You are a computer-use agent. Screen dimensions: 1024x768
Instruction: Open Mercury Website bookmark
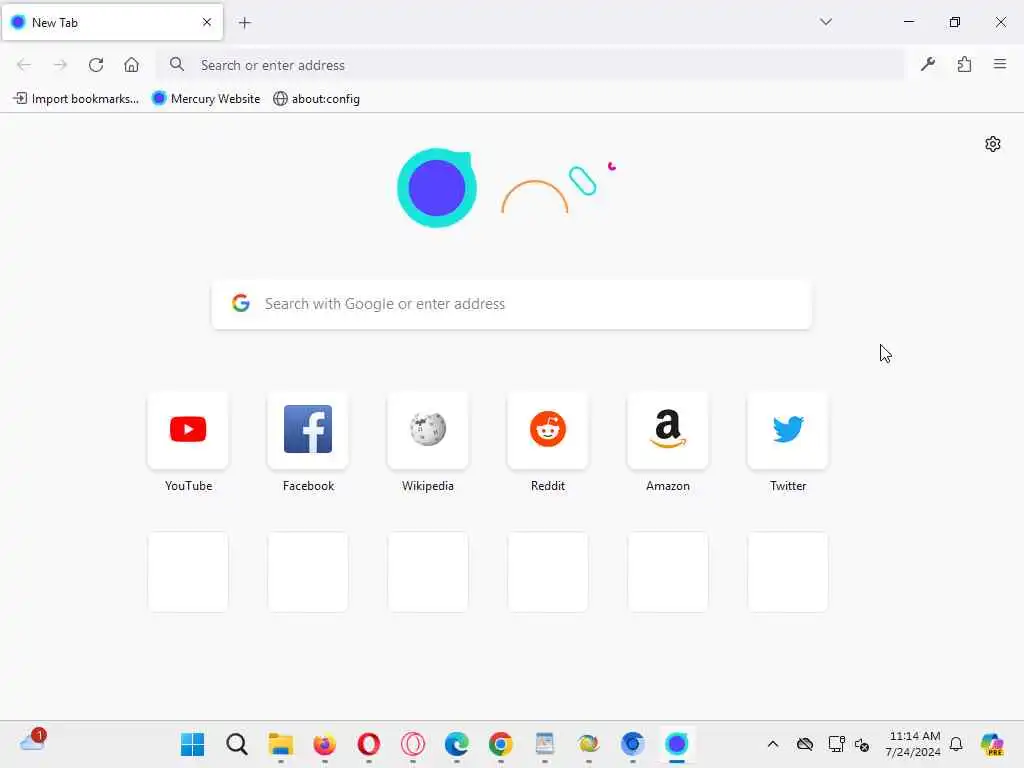(x=206, y=99)
